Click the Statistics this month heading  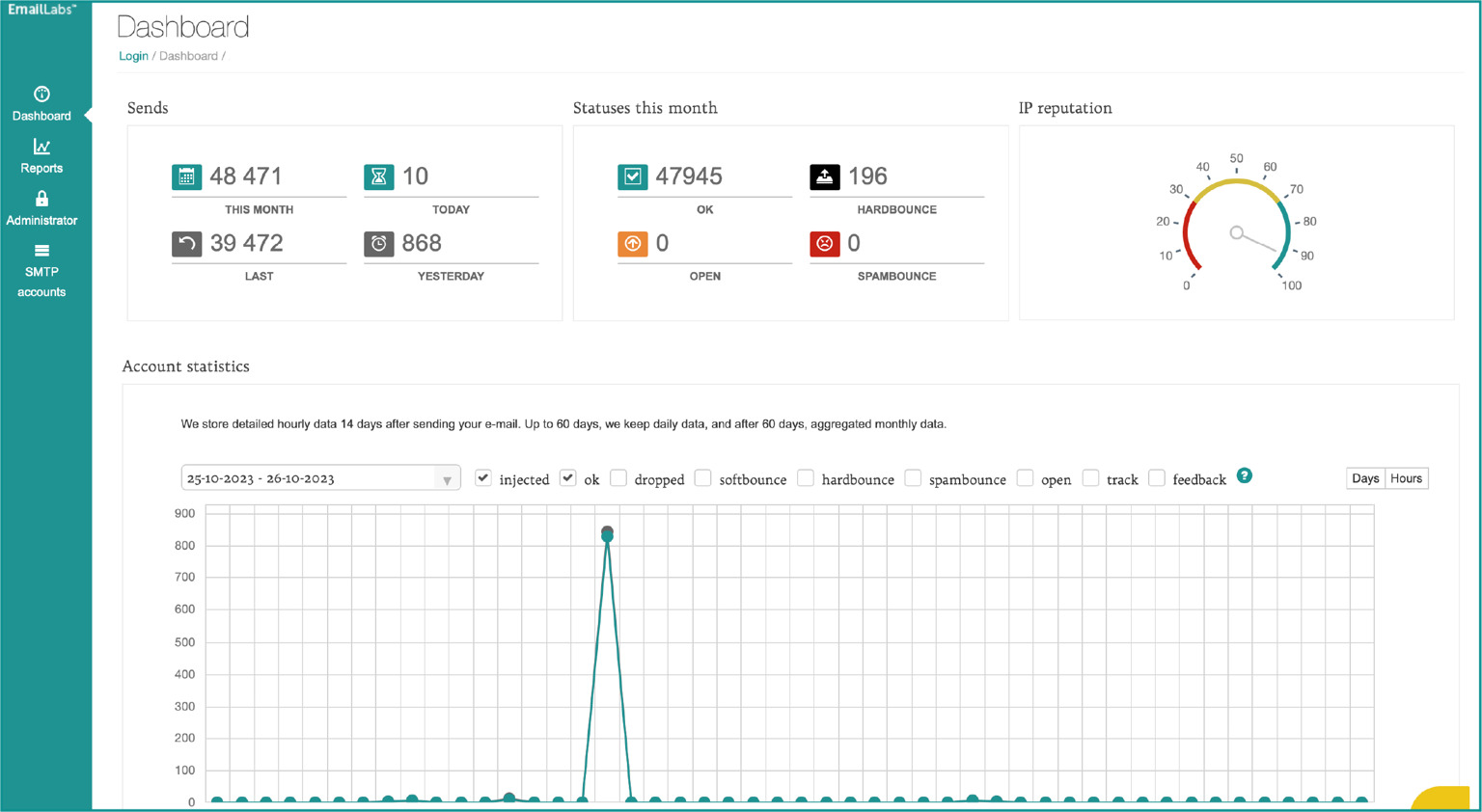645,108
